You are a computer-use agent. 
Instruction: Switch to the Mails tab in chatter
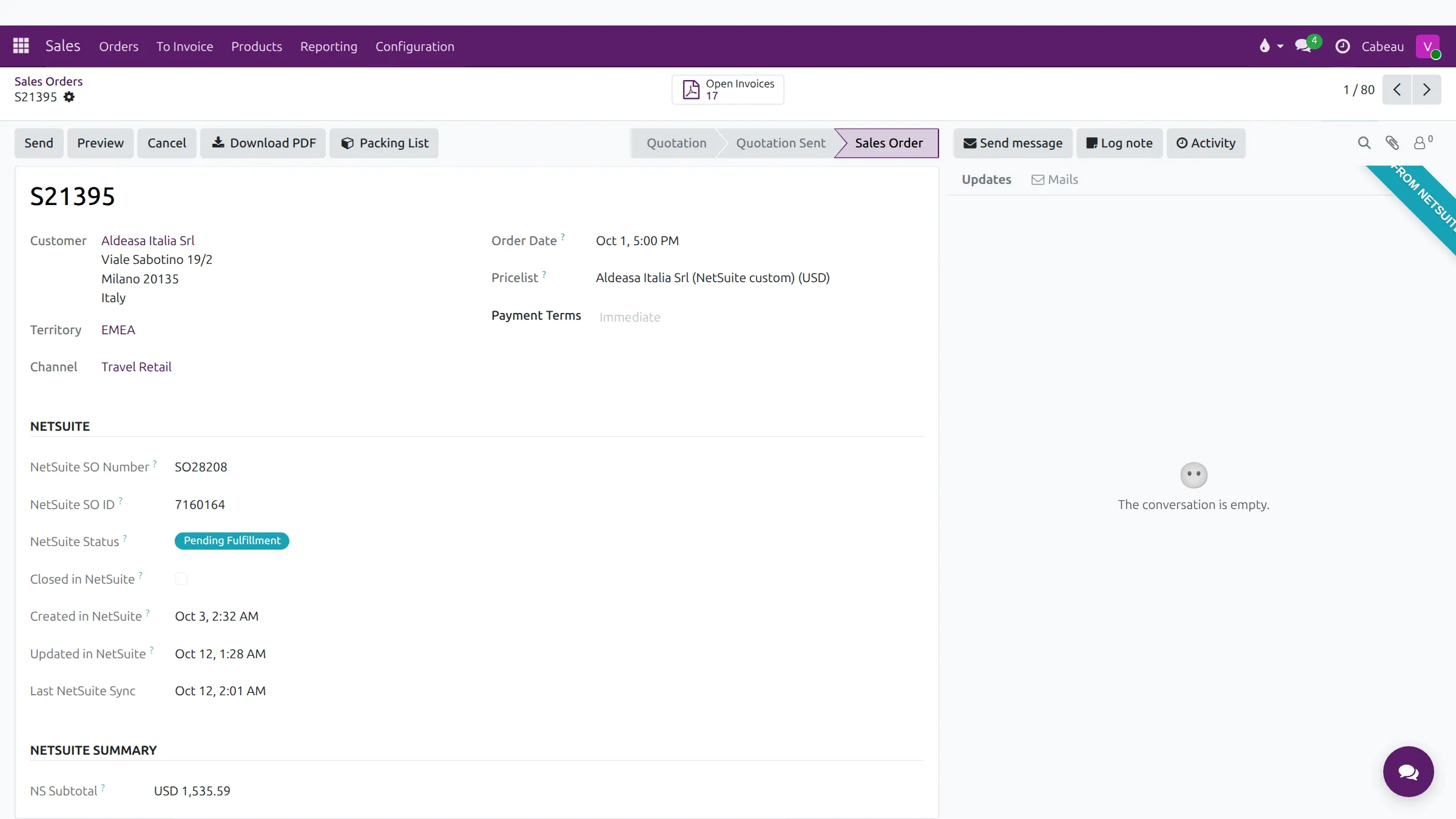[x=1054, y=180]
